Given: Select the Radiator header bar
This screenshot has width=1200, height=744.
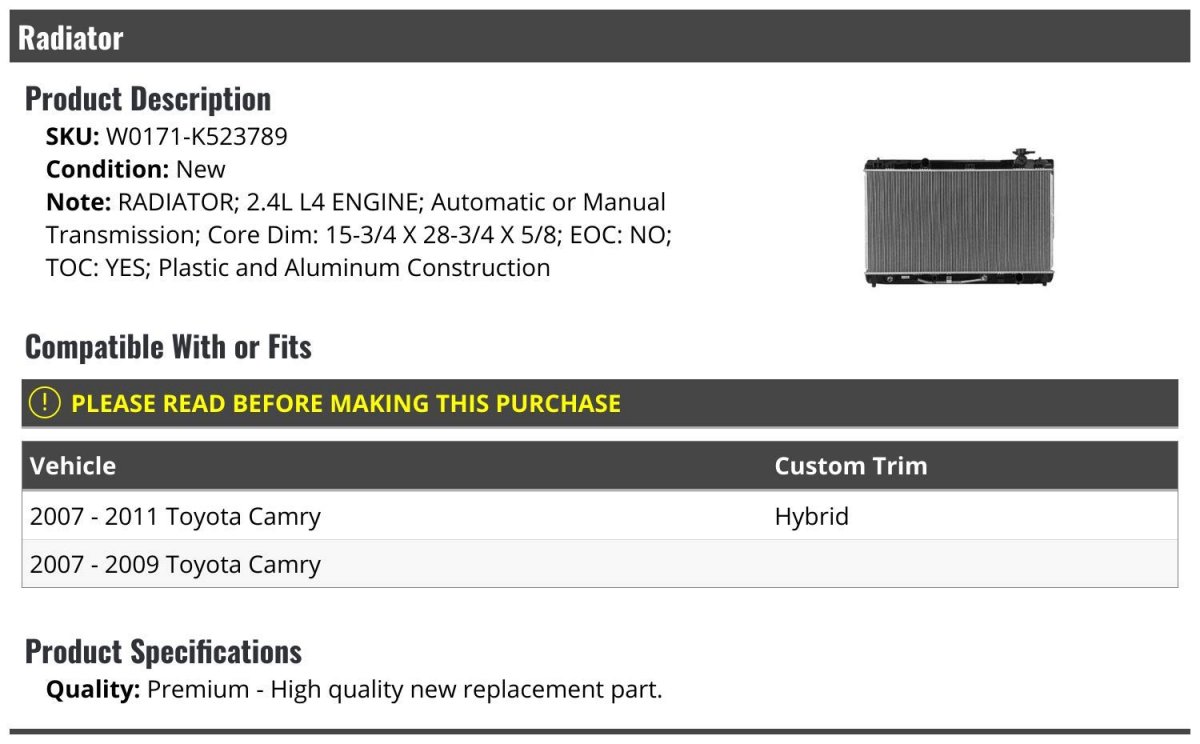Looking at the screenshot, I should coord(600,37).
